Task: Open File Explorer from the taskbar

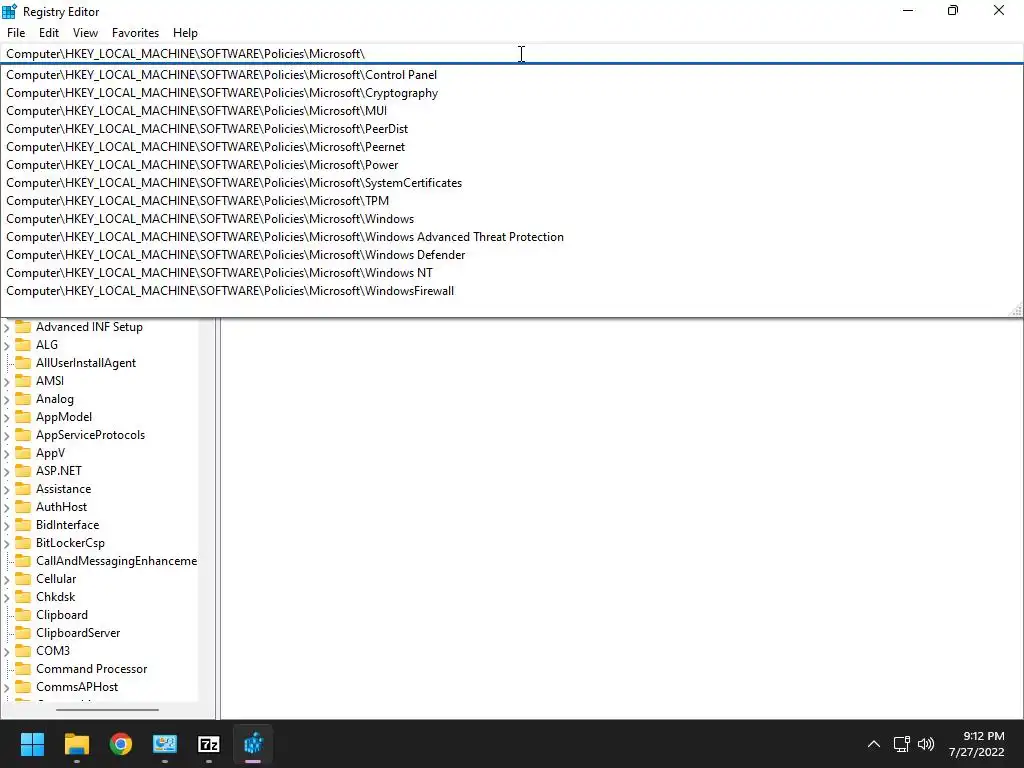Action: 76,744
